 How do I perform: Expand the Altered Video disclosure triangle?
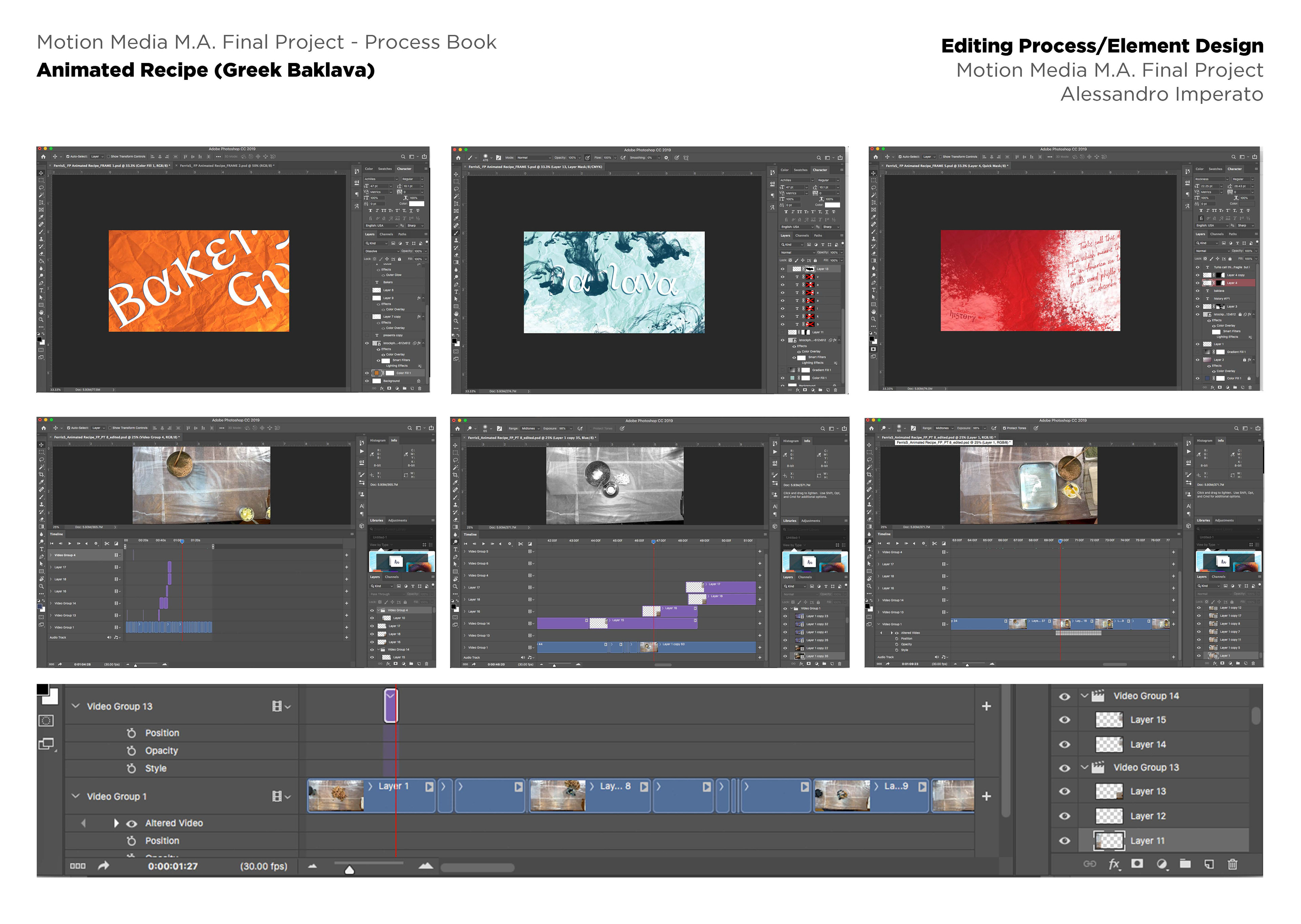[x=116, y=823]
